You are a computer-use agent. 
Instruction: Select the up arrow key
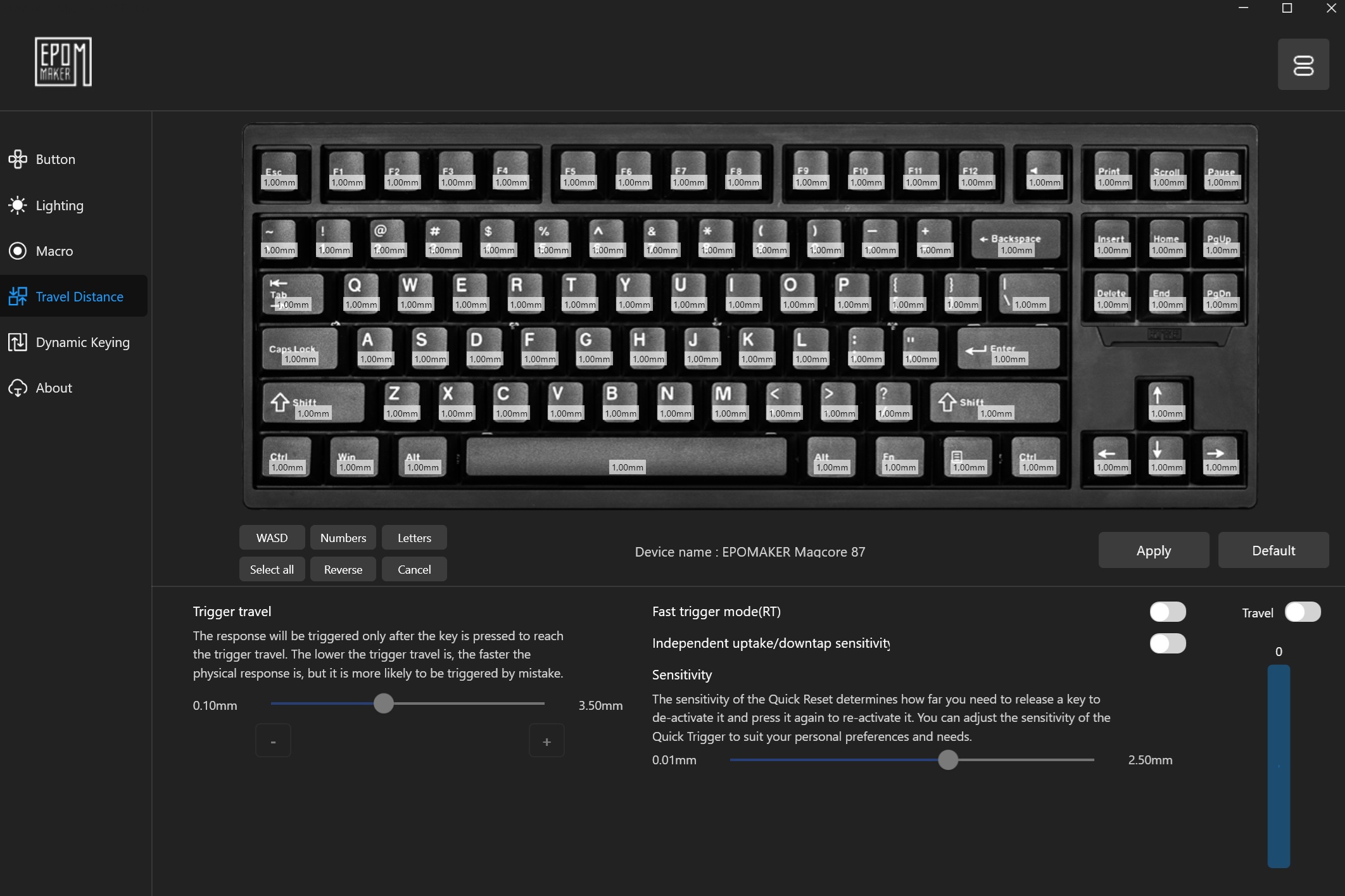[x=1165, y=401]
